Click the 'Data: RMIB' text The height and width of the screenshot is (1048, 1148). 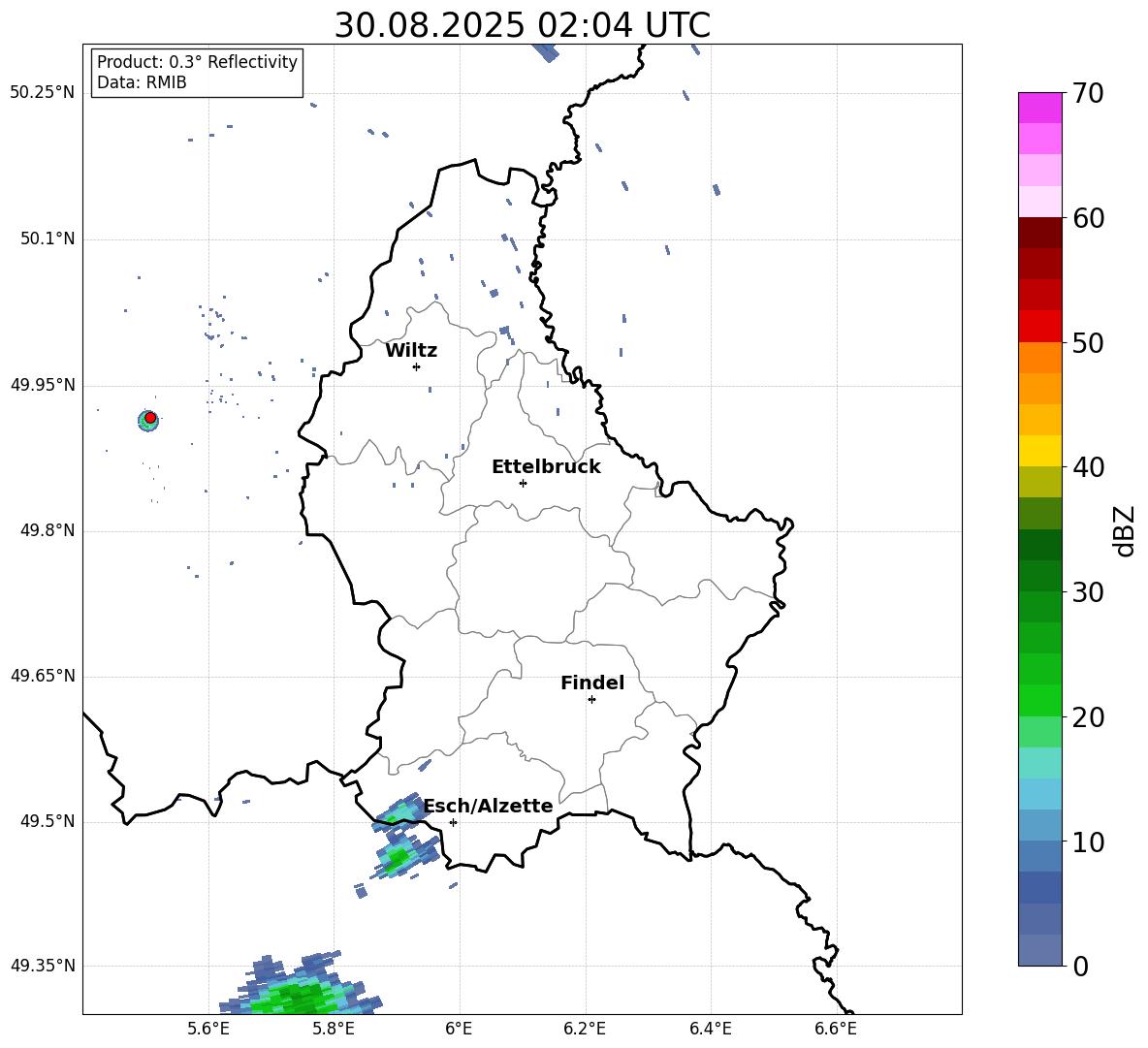(x=142, y=82)
